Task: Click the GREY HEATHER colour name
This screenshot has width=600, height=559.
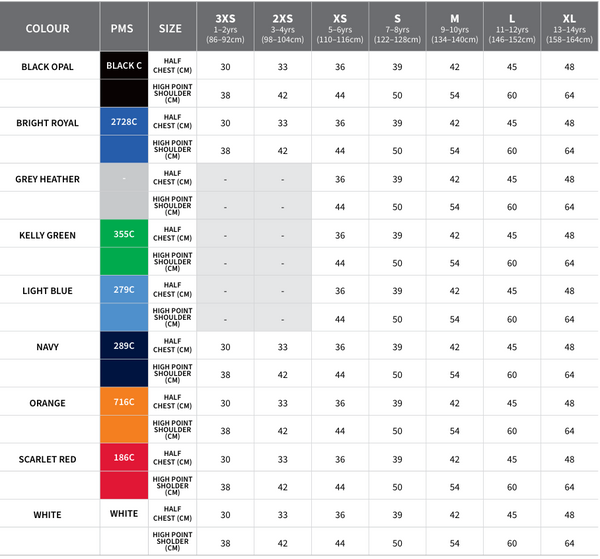Action: [x=48, y=179]
